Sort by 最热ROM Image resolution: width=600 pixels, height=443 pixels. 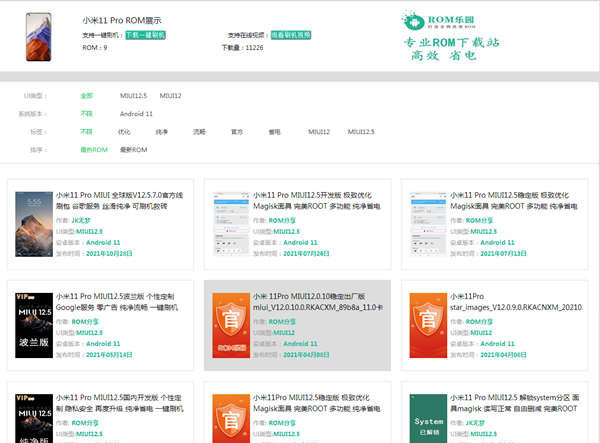click(x=94, y=150)
